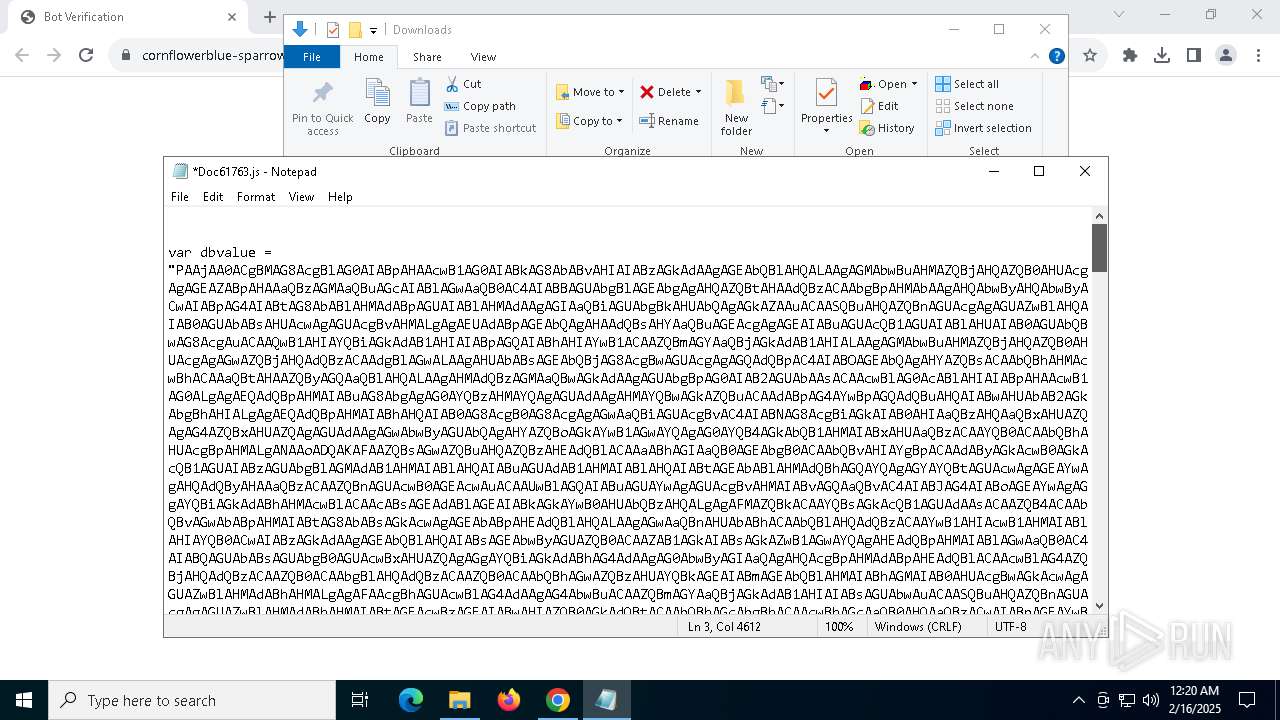The height and width of the screenshot is (720, 1280).
Task: Open the Move to dropdown
Action: click(x=590, y=92)
